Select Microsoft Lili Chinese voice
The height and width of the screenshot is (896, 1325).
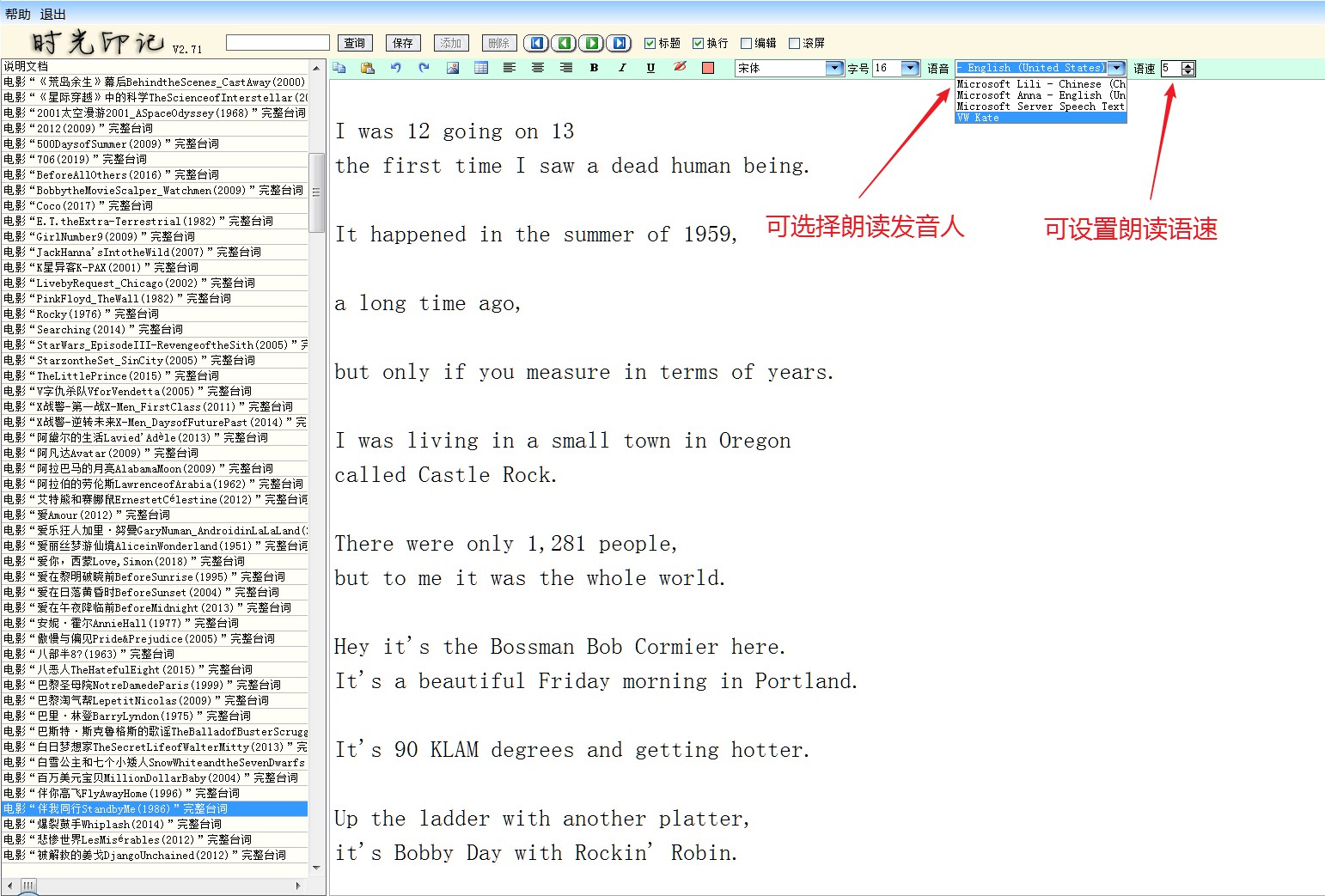tap(1041, 84)
